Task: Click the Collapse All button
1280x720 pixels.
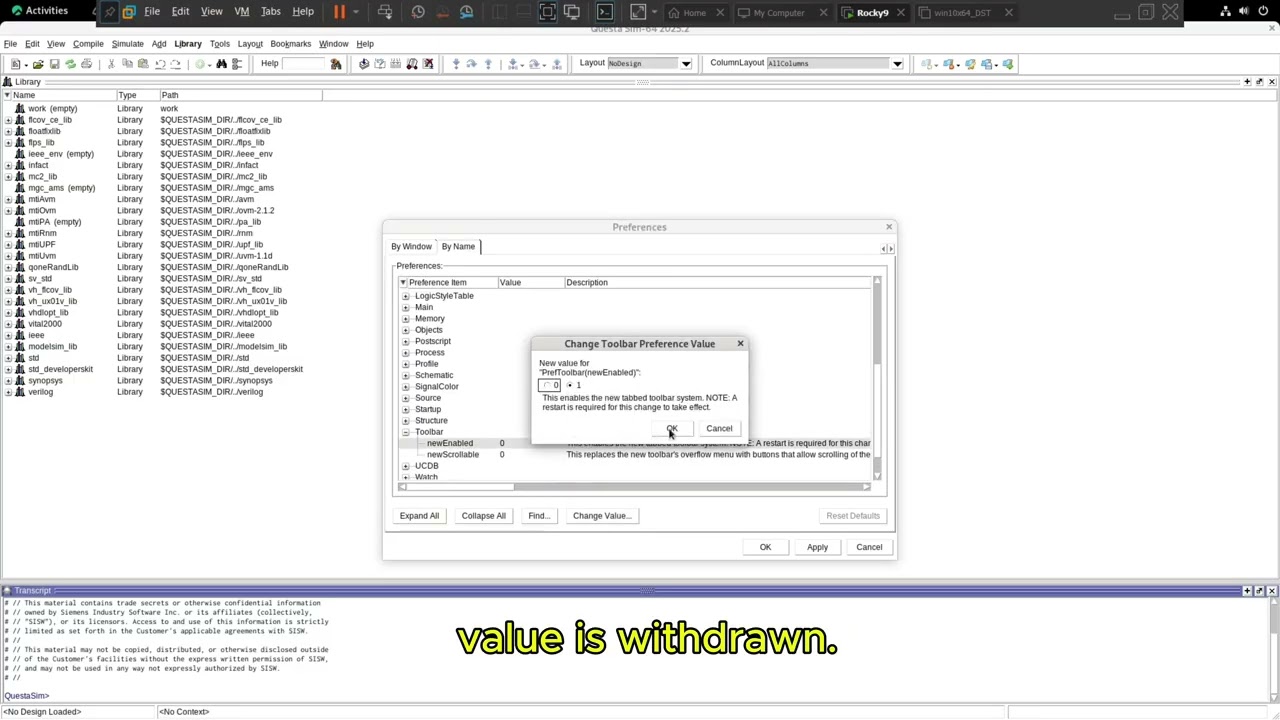Action: (483, 516)
